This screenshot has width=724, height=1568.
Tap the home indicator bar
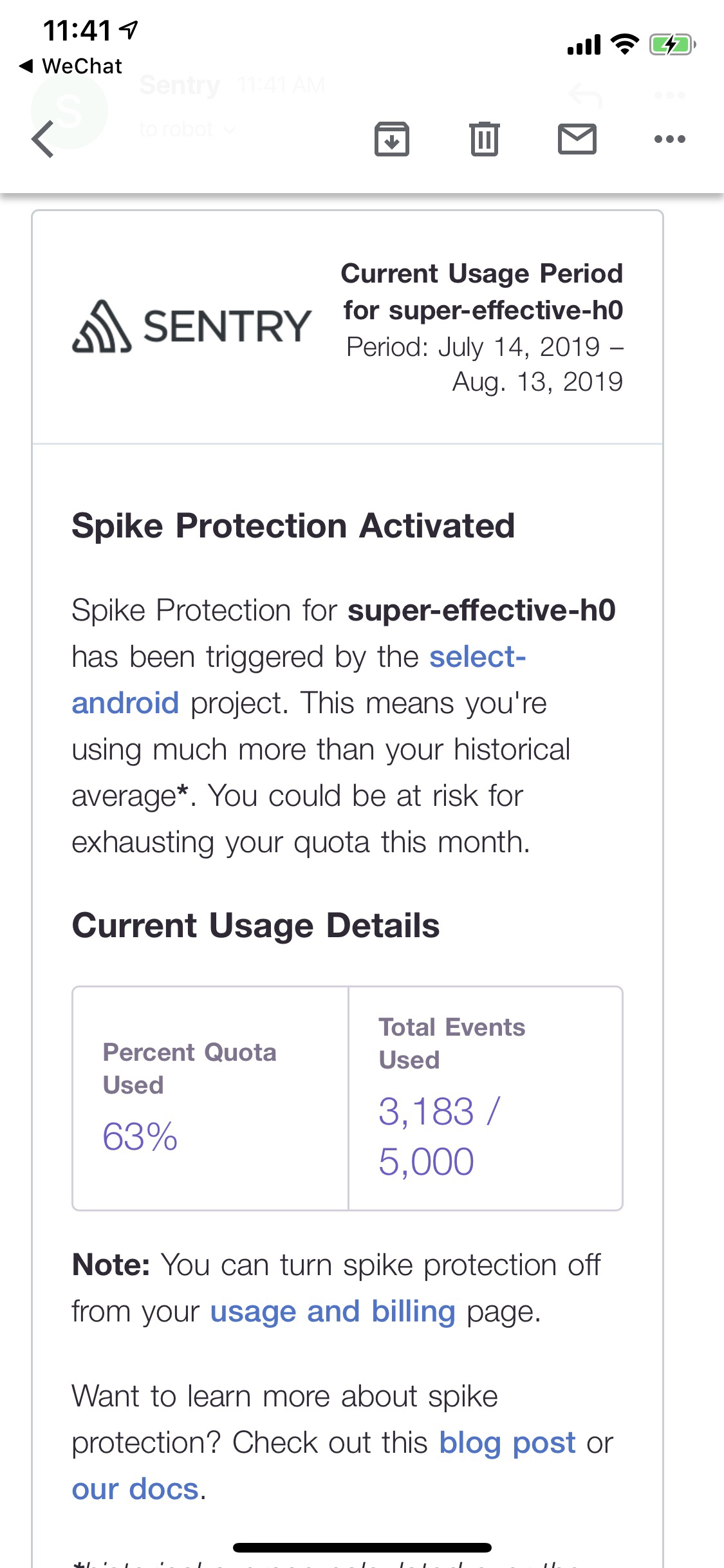[362, 1548]
